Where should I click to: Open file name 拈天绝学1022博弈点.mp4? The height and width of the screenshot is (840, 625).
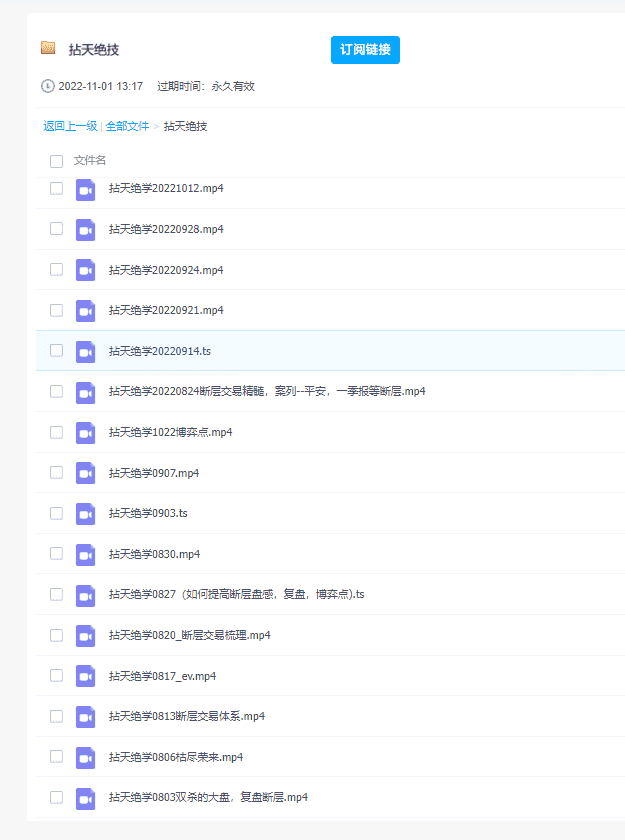170,432
